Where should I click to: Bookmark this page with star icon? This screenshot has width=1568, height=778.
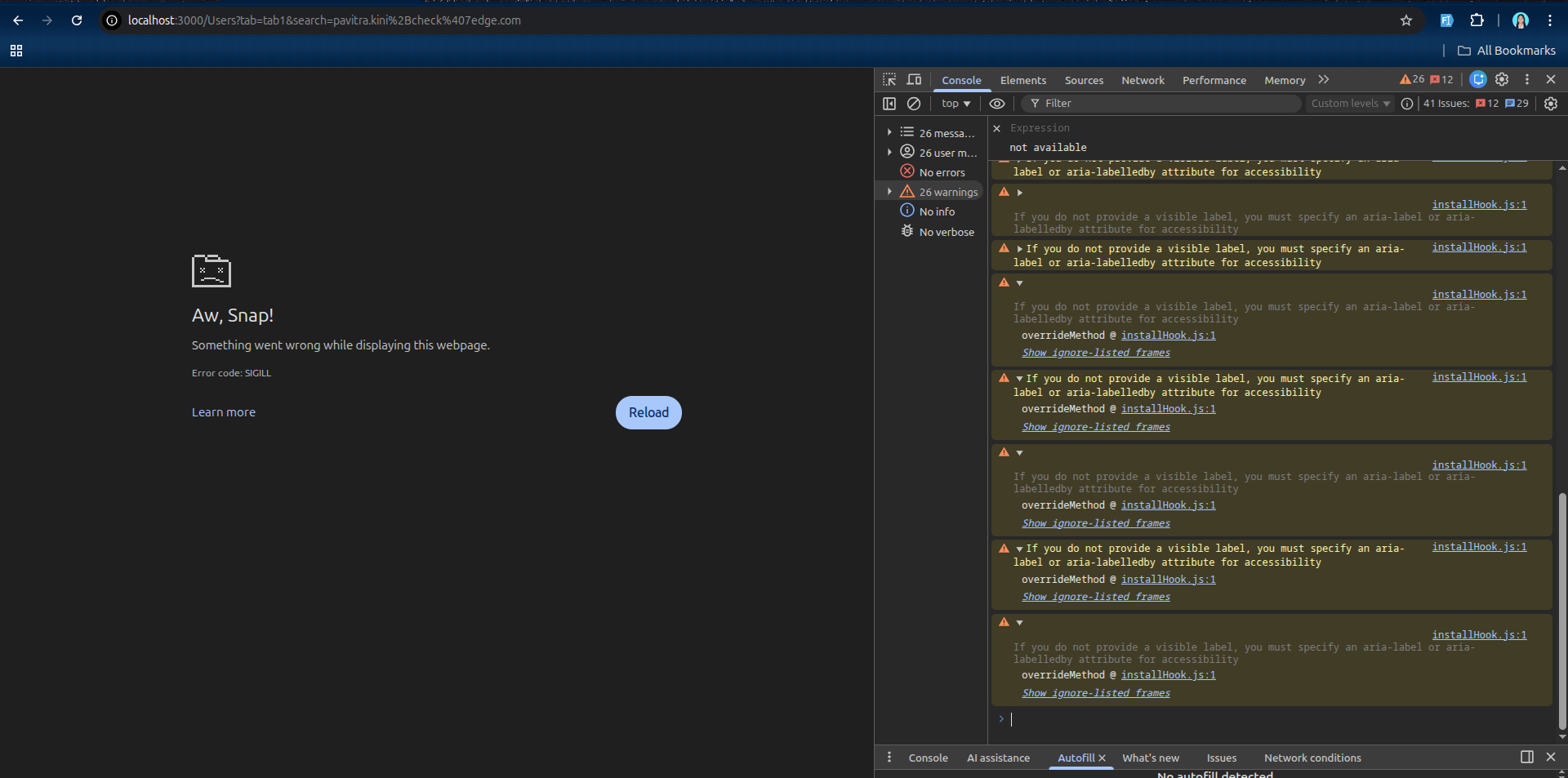click(x=1406, y=20)
